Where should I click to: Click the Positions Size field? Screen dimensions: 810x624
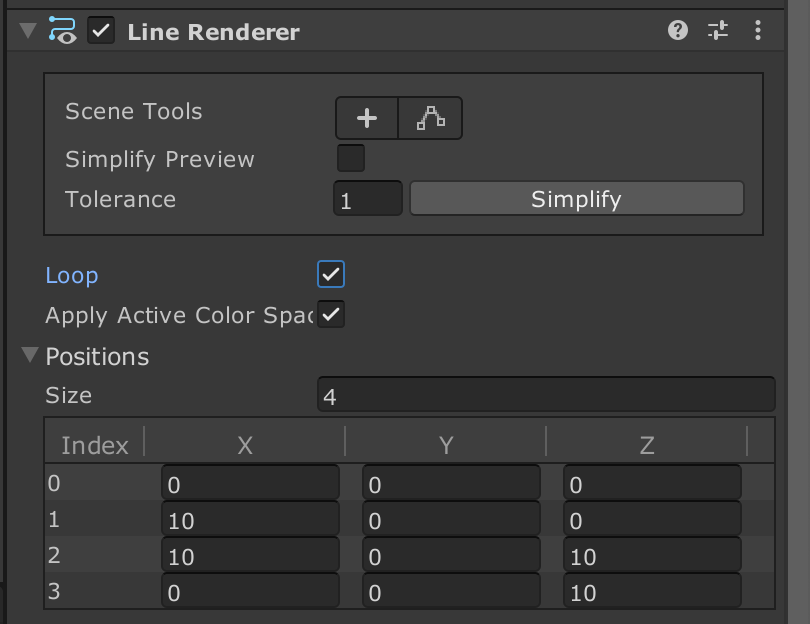(546, 394)
